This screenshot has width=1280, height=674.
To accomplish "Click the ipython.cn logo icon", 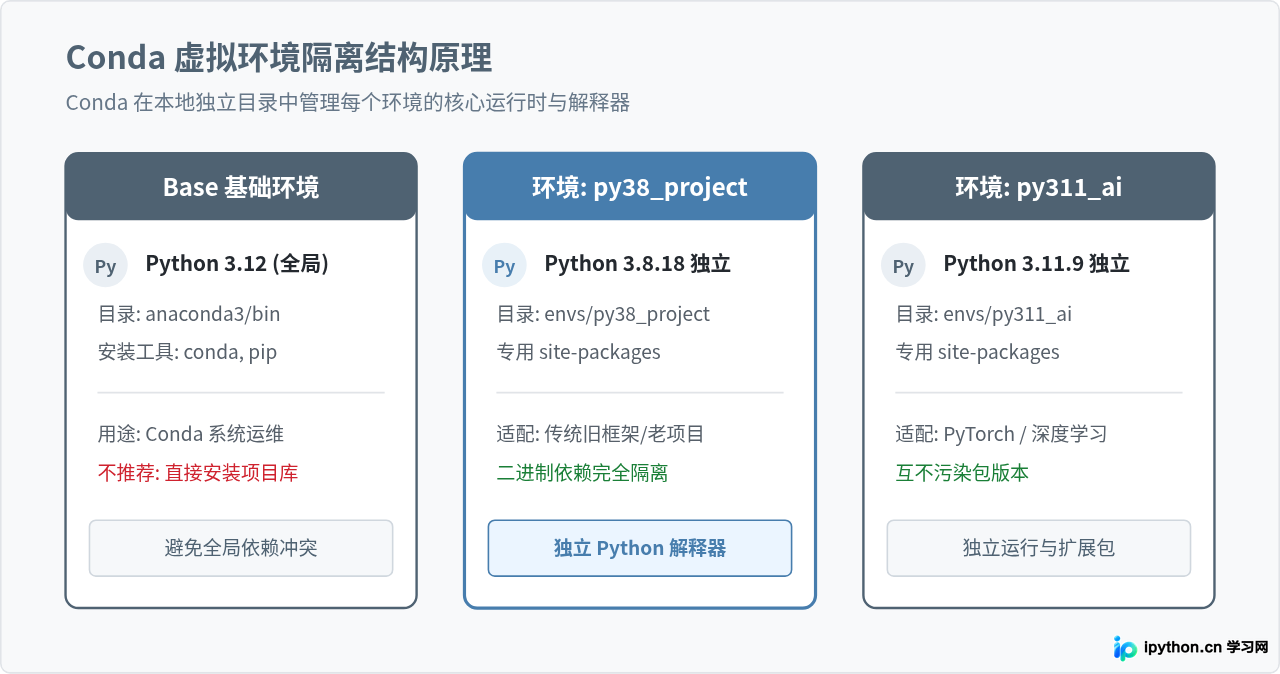I will click(1125, 648).
